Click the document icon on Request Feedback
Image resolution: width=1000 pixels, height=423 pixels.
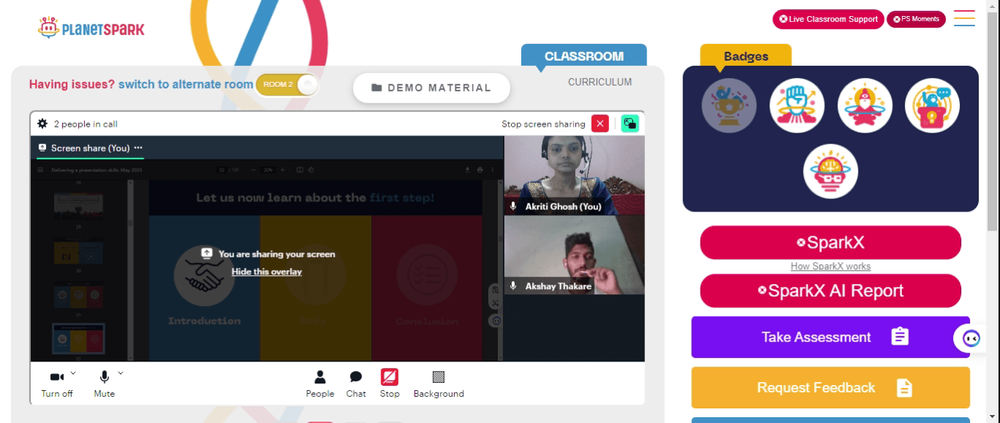coord(904,387)
